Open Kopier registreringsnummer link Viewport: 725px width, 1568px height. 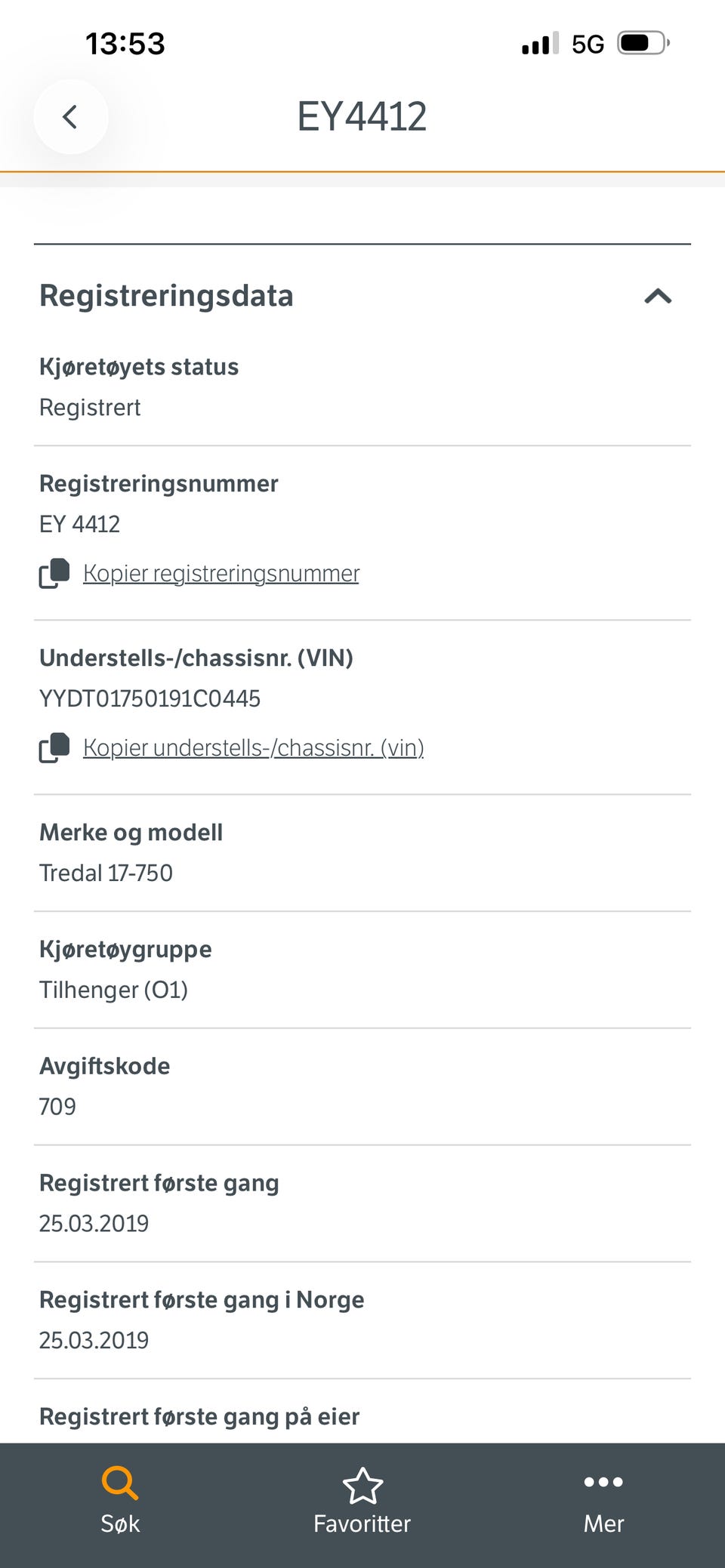point(221,574)
